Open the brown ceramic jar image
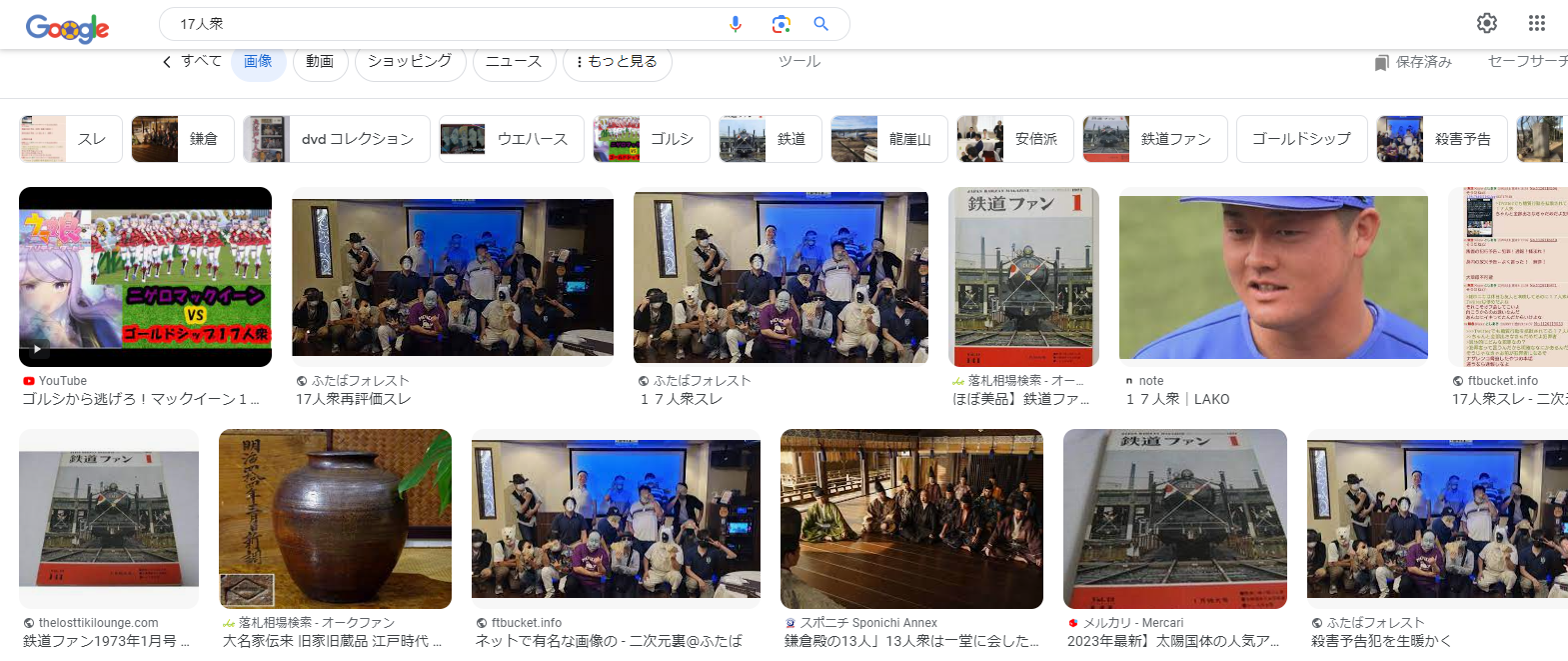Screen dimensions: 1568x661 [x=335, y=518]
